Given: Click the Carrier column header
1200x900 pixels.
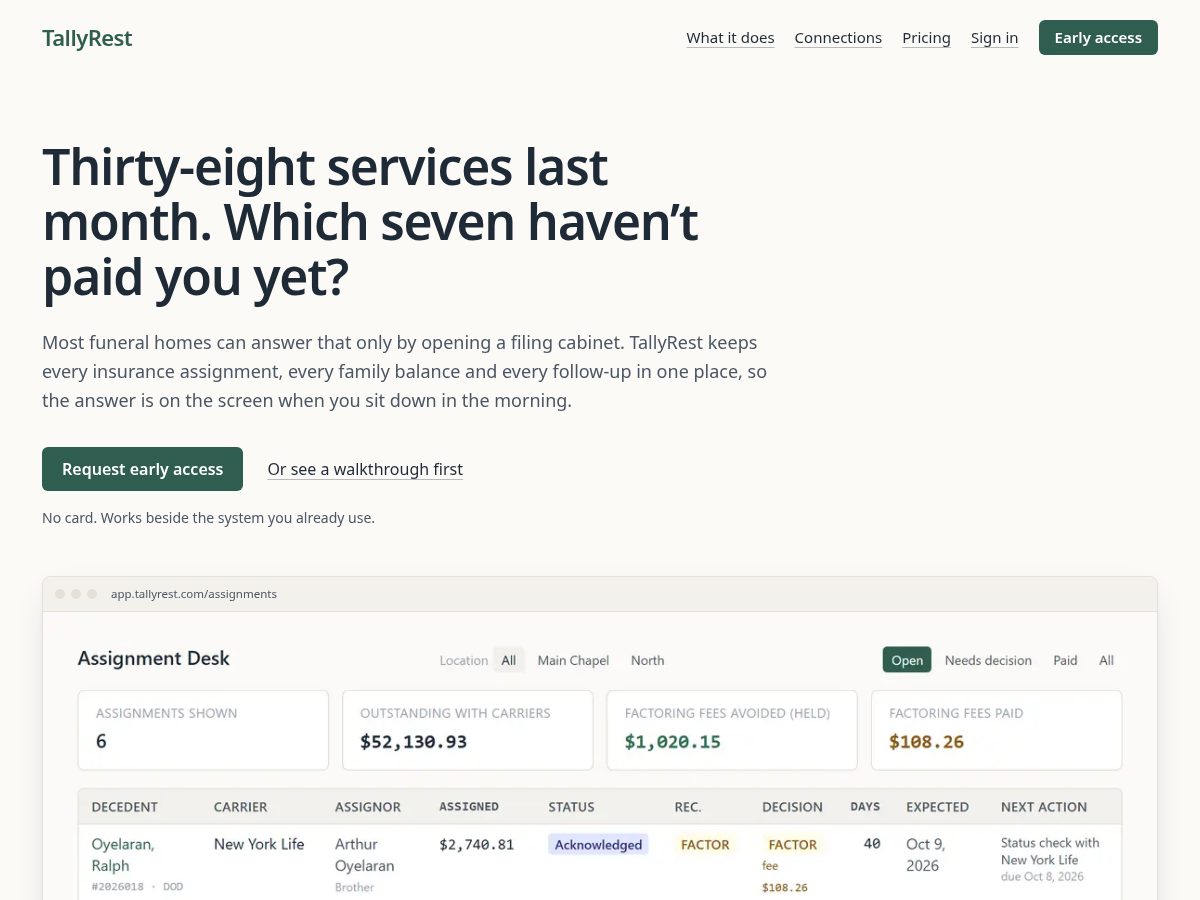Looking at the screenshot, I should click(241, 807).
